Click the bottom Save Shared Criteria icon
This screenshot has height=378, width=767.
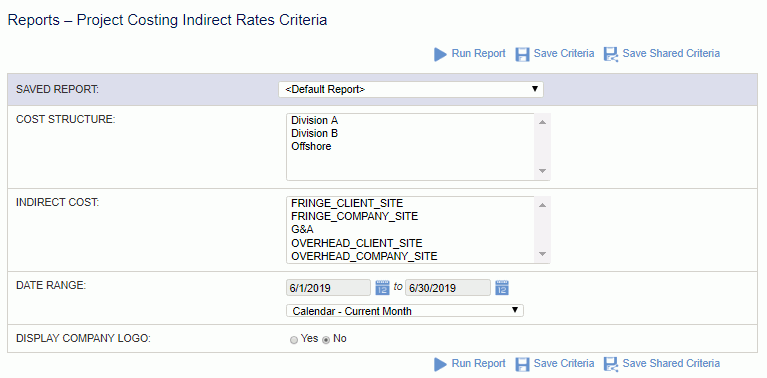(611, 364)
